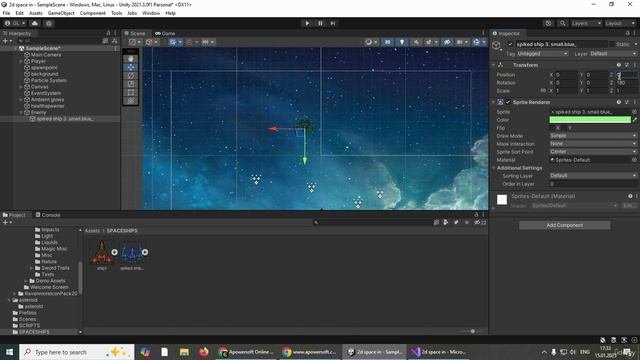Open the Sprite object picker circle

point(634,112)
